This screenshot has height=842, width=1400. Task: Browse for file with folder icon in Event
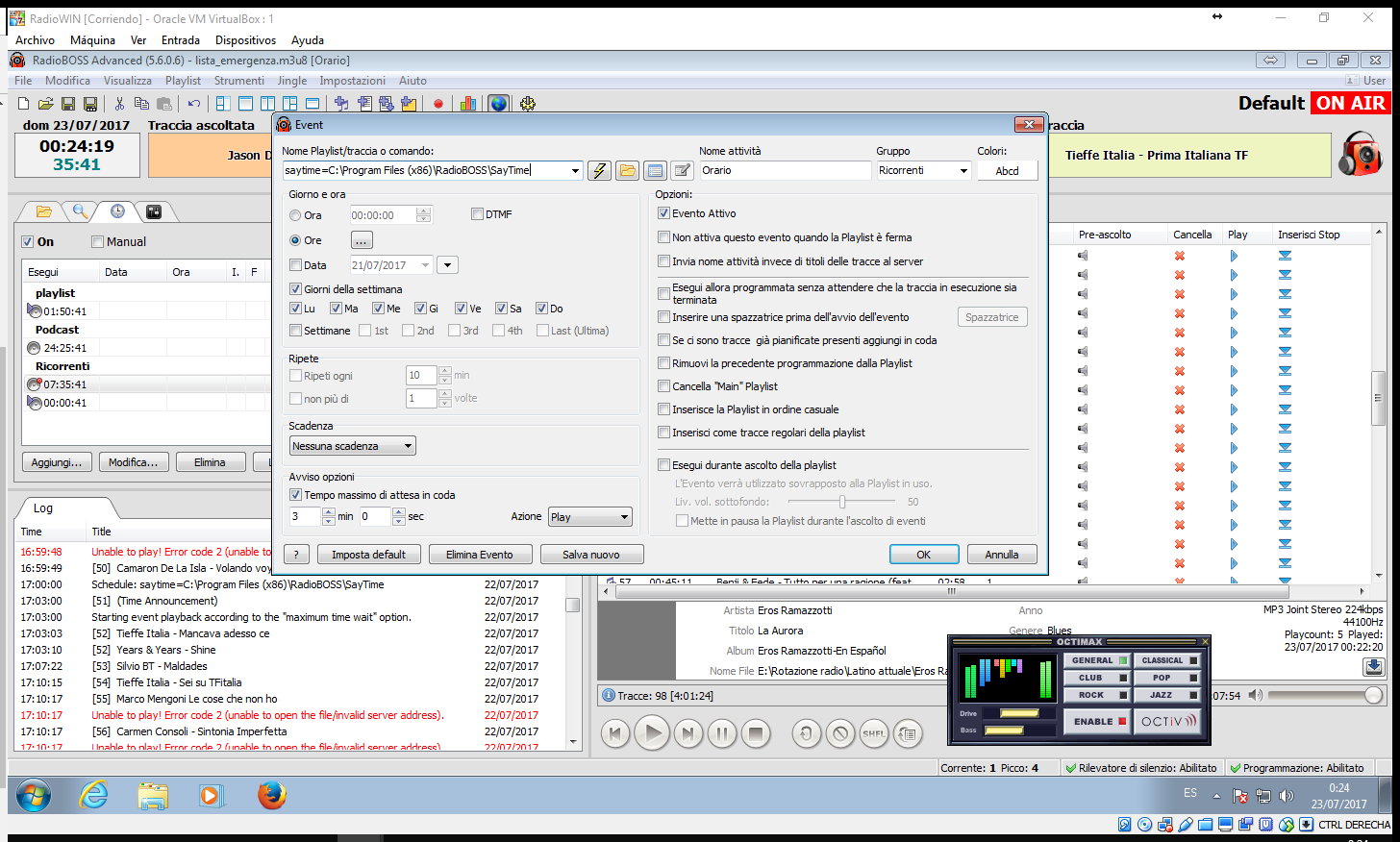tap(627, 170)
